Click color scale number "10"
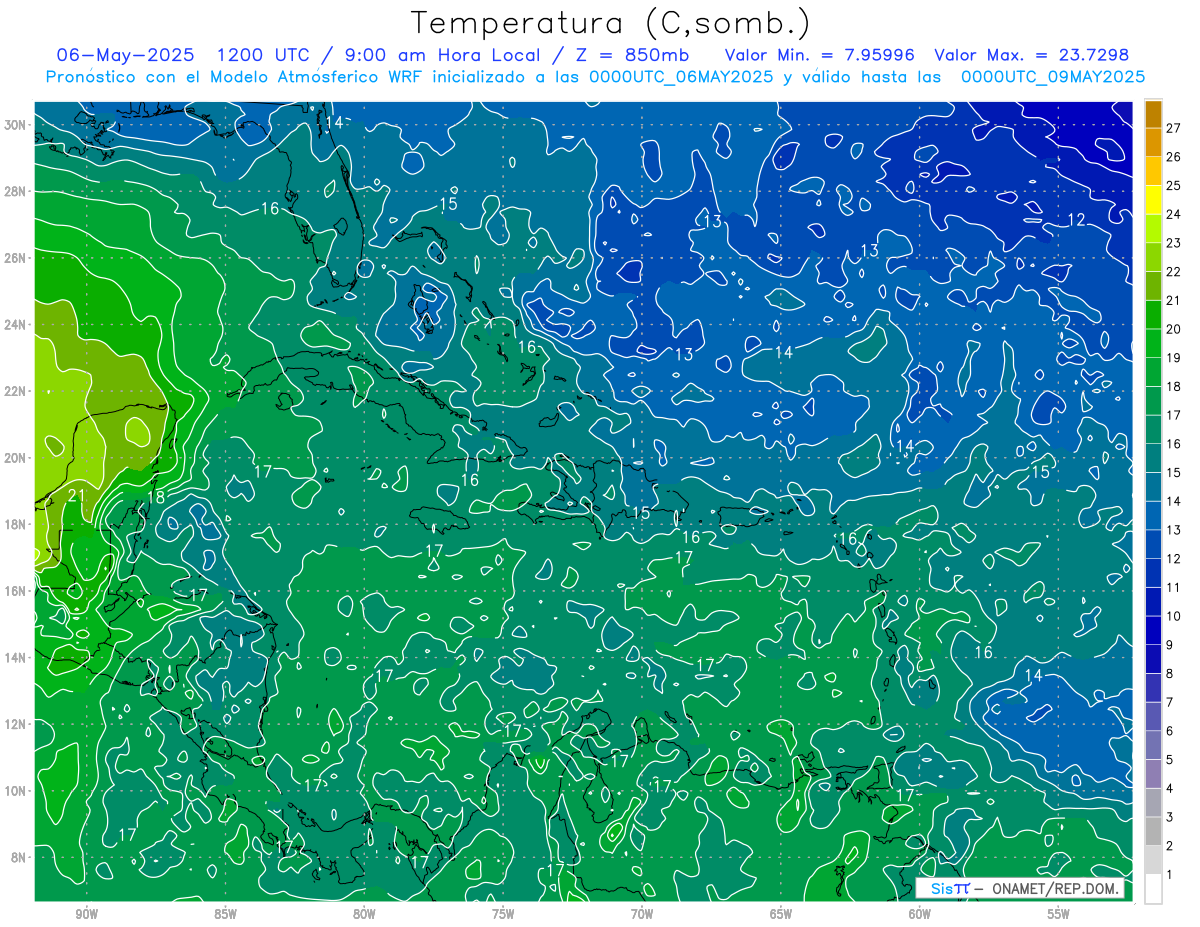The image size is (1200, 927). click(1174, 616)
